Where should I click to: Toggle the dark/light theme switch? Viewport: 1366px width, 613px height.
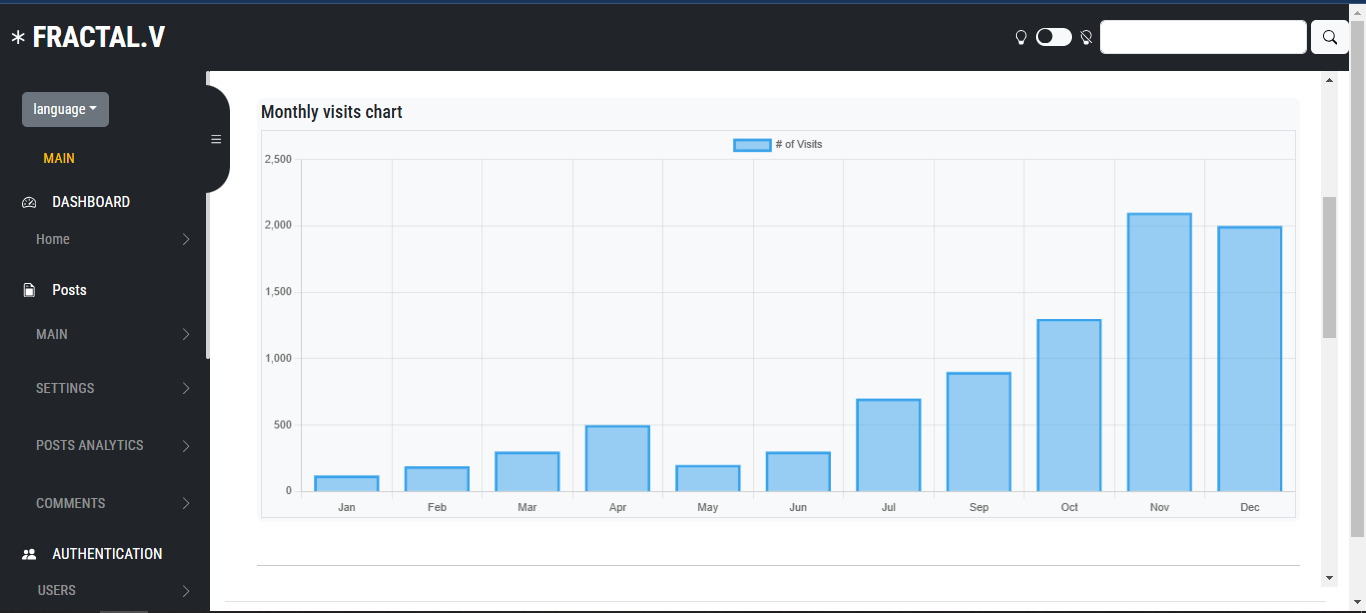(1053, 37)
